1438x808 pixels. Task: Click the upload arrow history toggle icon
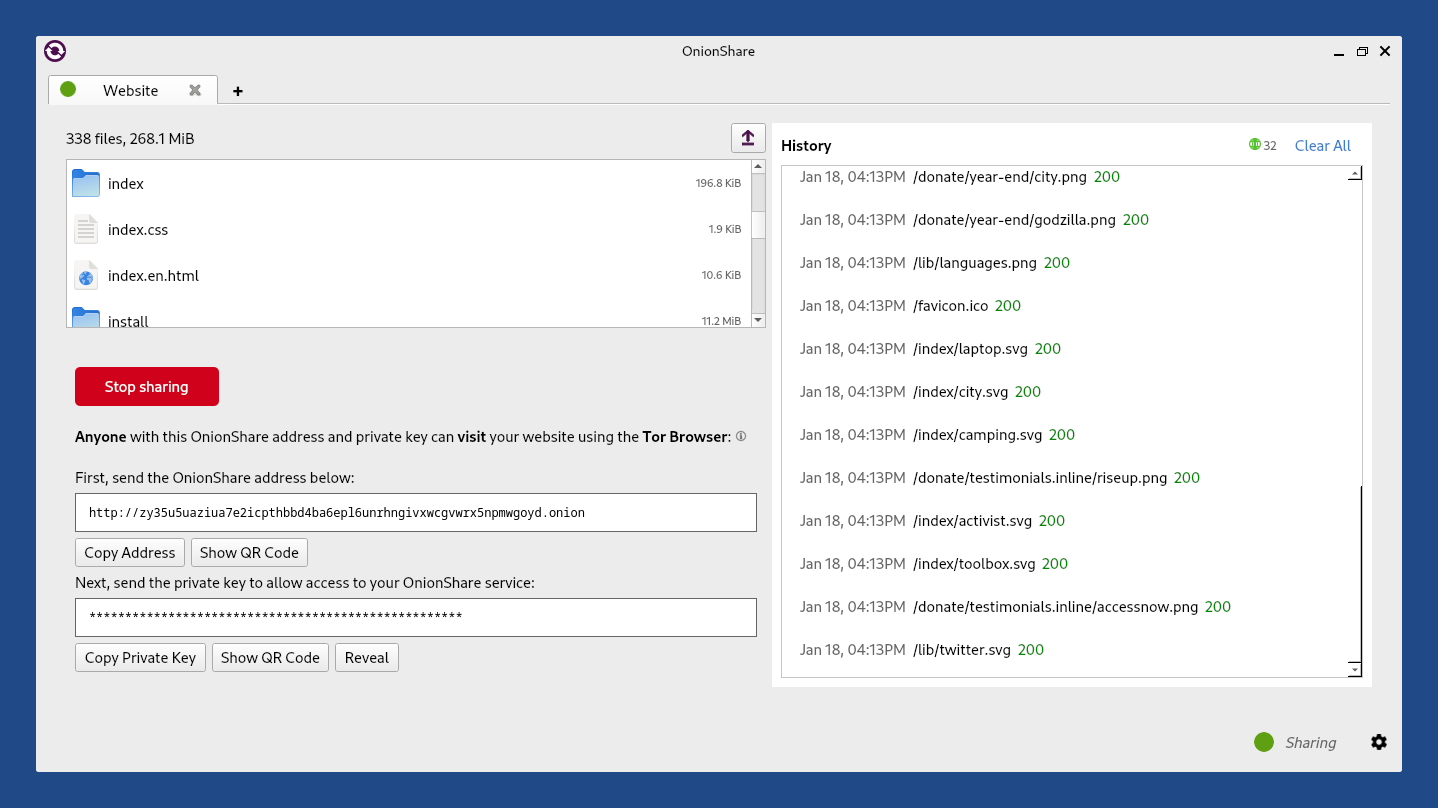coord(748,138)
